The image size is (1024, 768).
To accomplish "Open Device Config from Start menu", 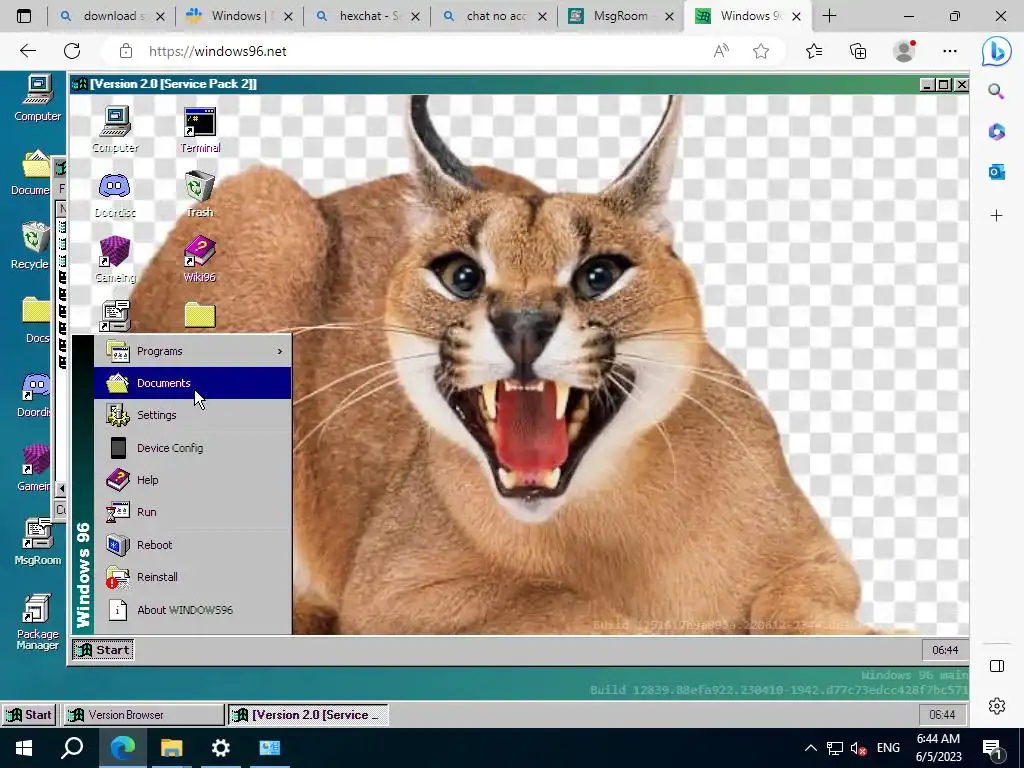I will pyautogui.click(x=193, y=448).
